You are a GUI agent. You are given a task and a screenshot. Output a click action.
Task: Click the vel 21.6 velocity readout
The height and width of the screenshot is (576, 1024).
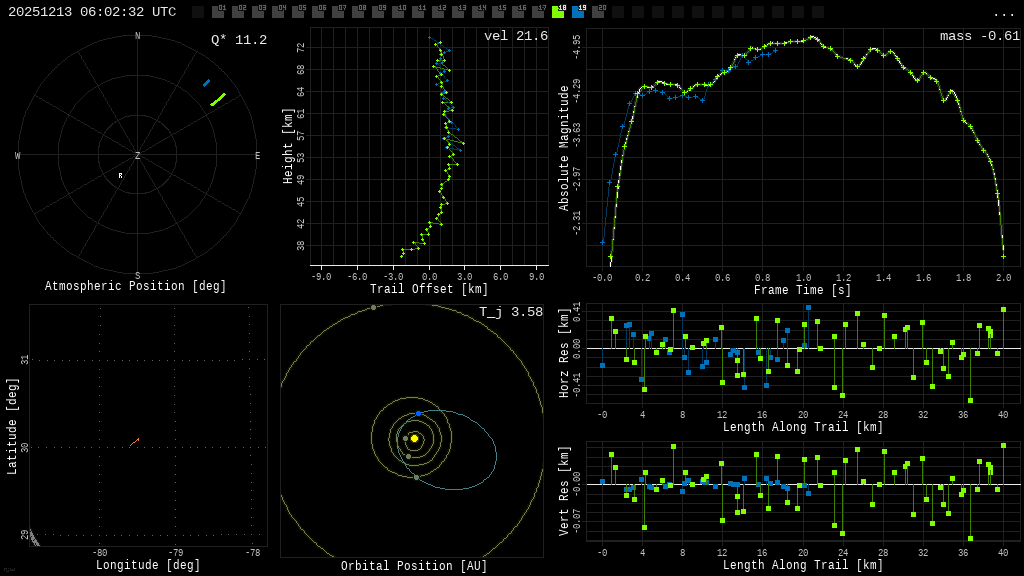(x=515, y=36)
